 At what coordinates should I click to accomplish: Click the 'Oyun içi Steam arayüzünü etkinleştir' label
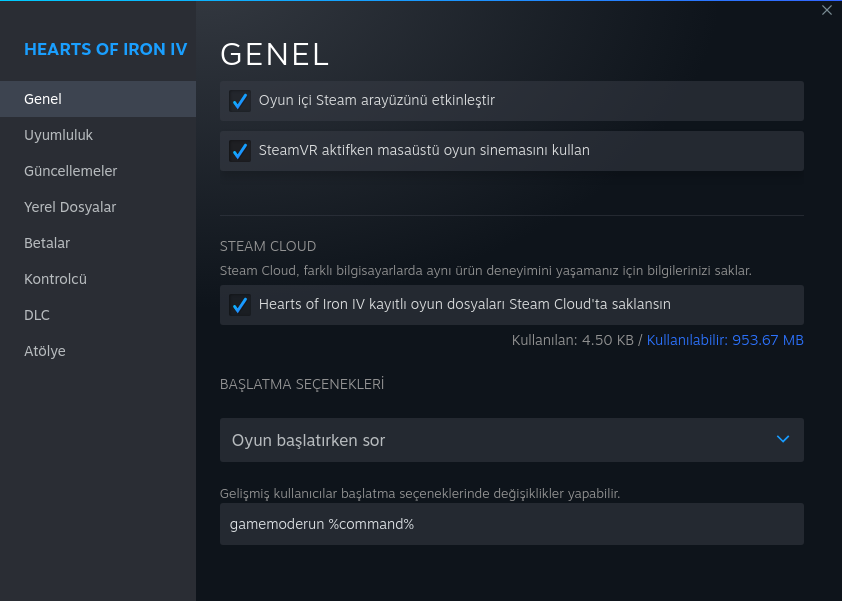(x=376, y=101)
